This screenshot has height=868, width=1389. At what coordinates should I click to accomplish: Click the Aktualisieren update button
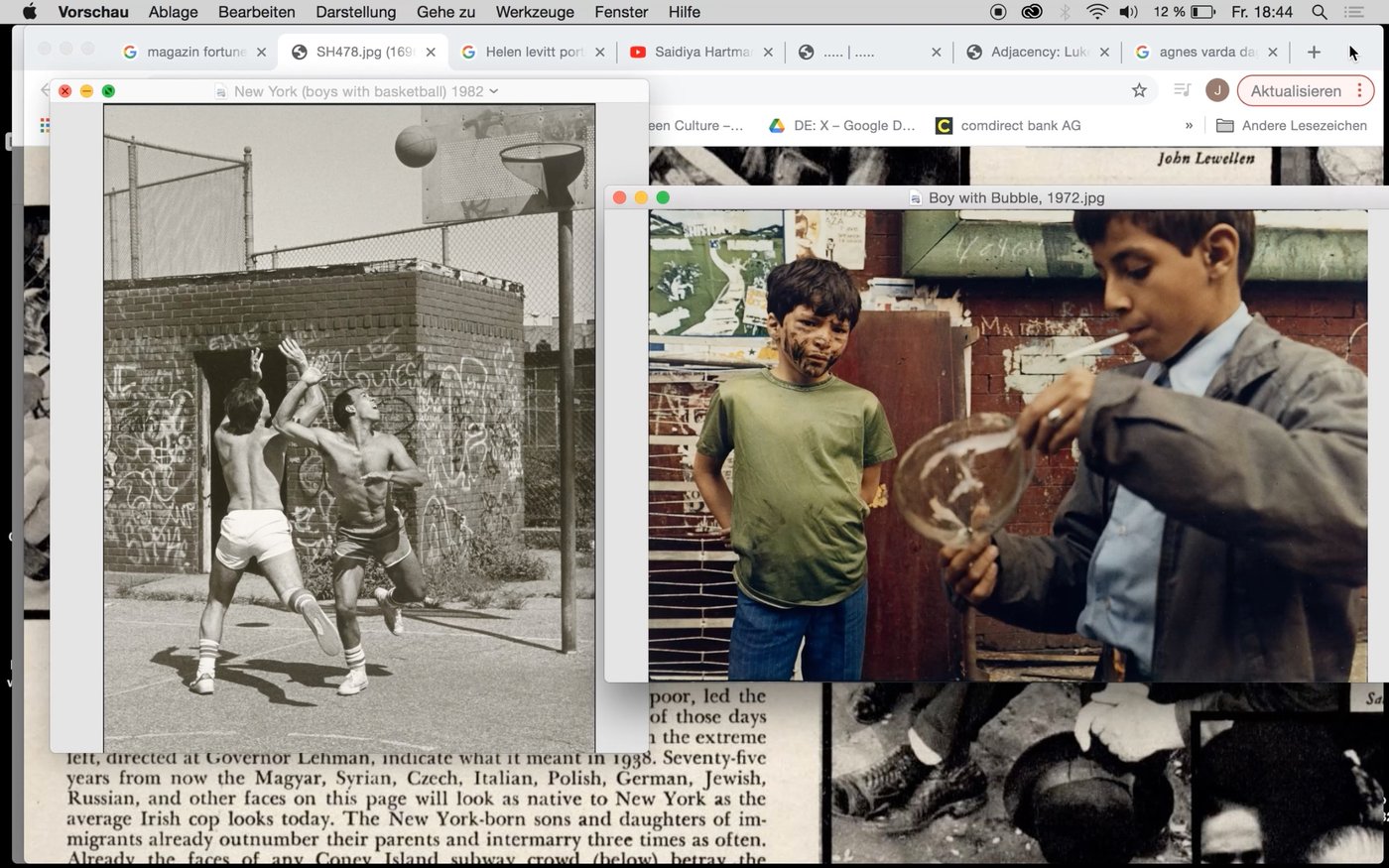pos(1295,90)
